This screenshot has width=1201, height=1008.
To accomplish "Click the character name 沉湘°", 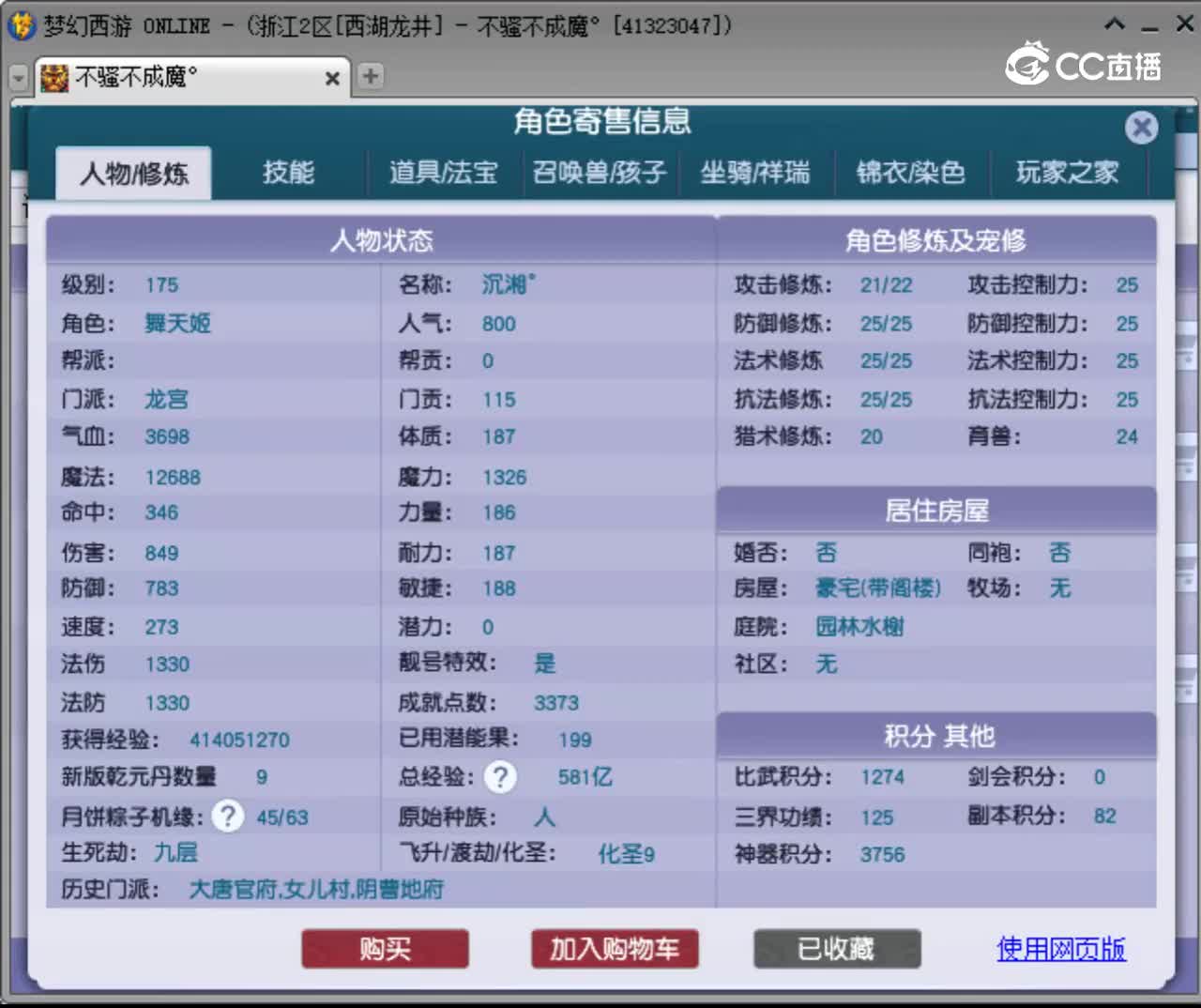I will [x=509, y=284].
